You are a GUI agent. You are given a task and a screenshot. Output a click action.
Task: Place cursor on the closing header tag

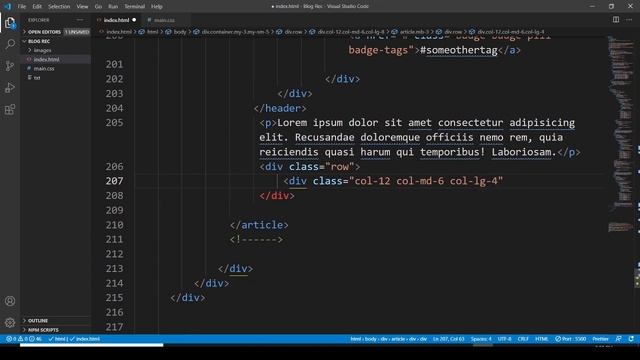click(x=280, y=108)
